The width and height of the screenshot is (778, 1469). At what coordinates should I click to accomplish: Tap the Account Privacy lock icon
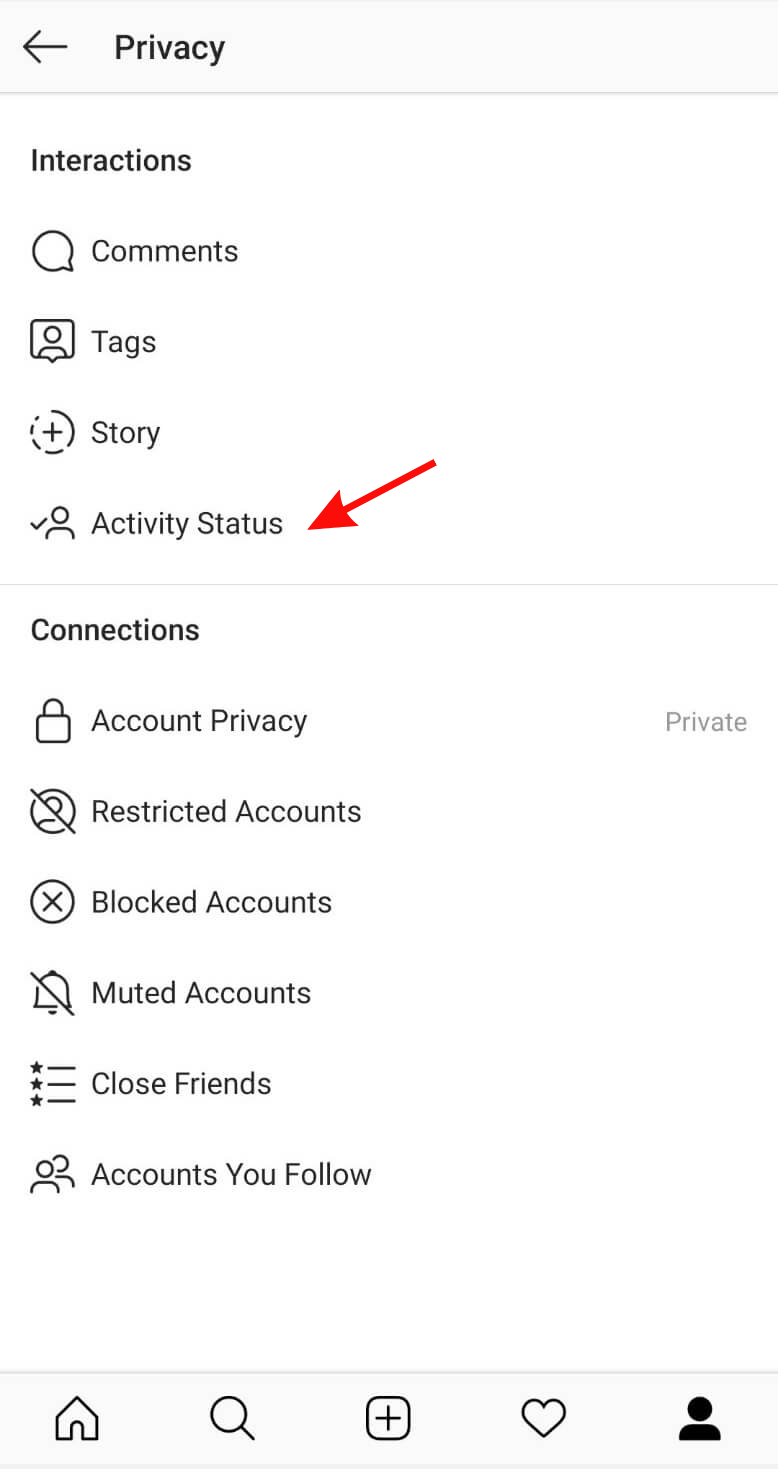[x=53, y=721]
